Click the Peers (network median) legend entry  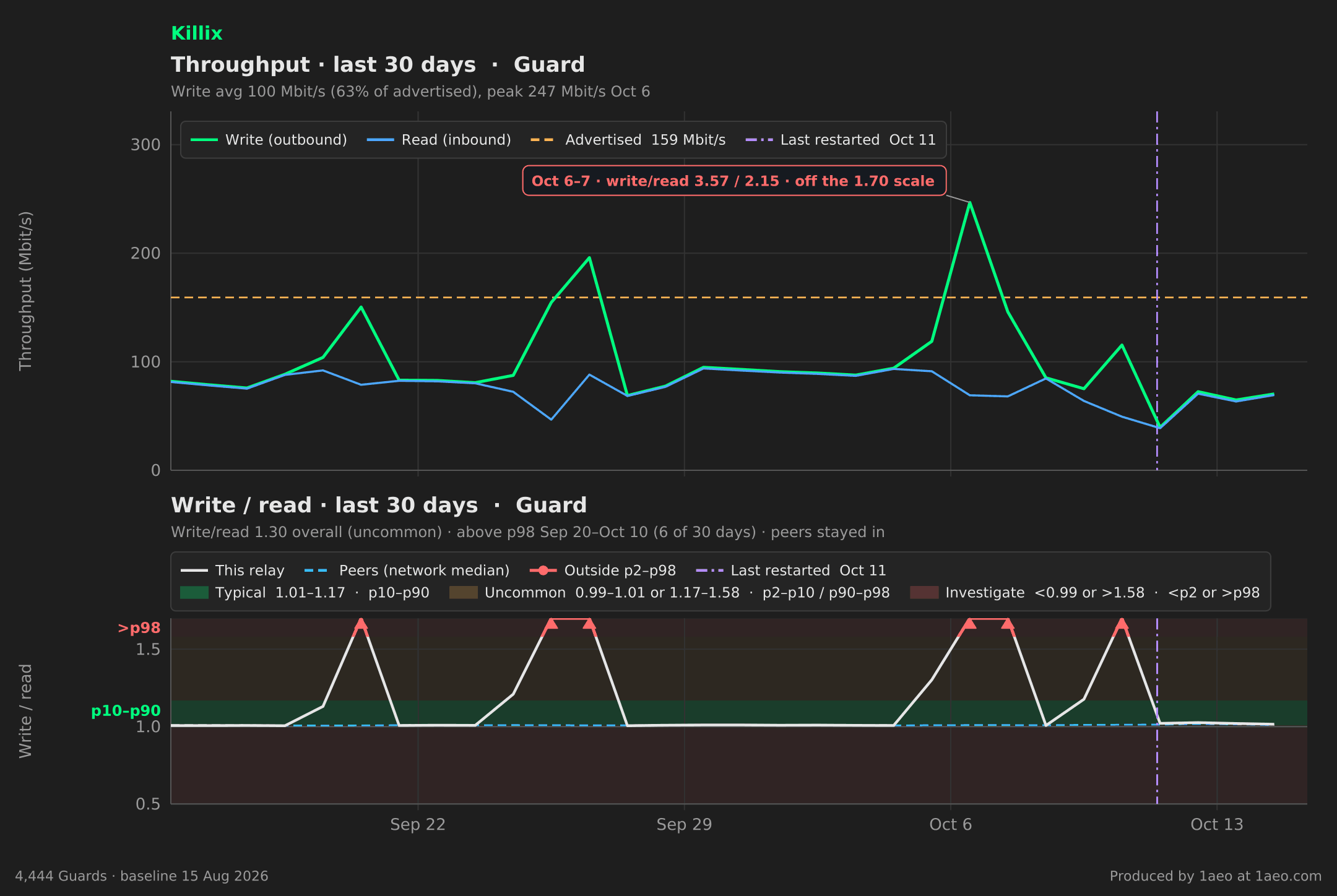(407, 571)
